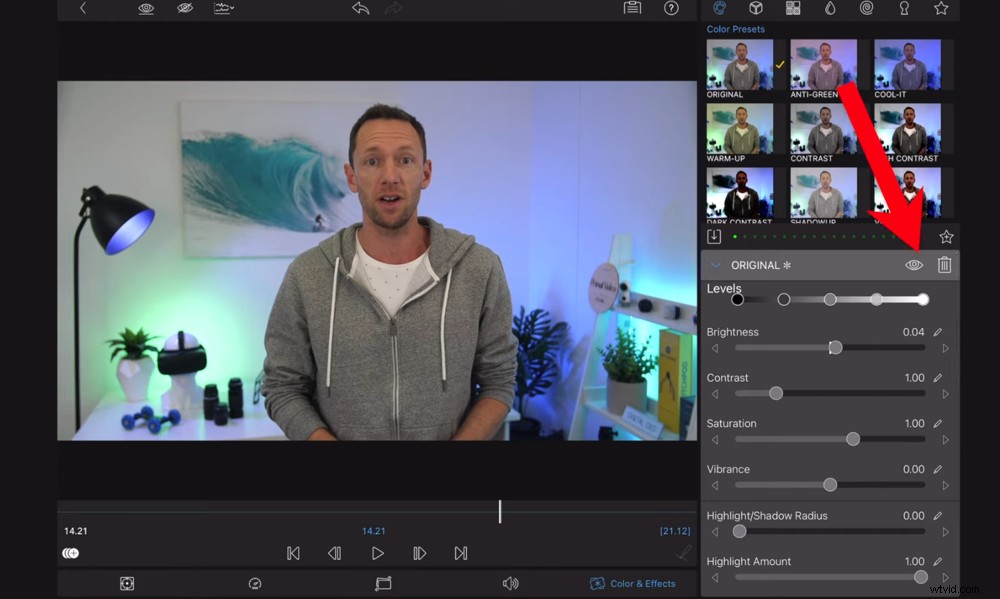Toggle the eye icon in the top toolbar
The height and width of the screenshot is (599, 1000).
click(x=145, y=8)
